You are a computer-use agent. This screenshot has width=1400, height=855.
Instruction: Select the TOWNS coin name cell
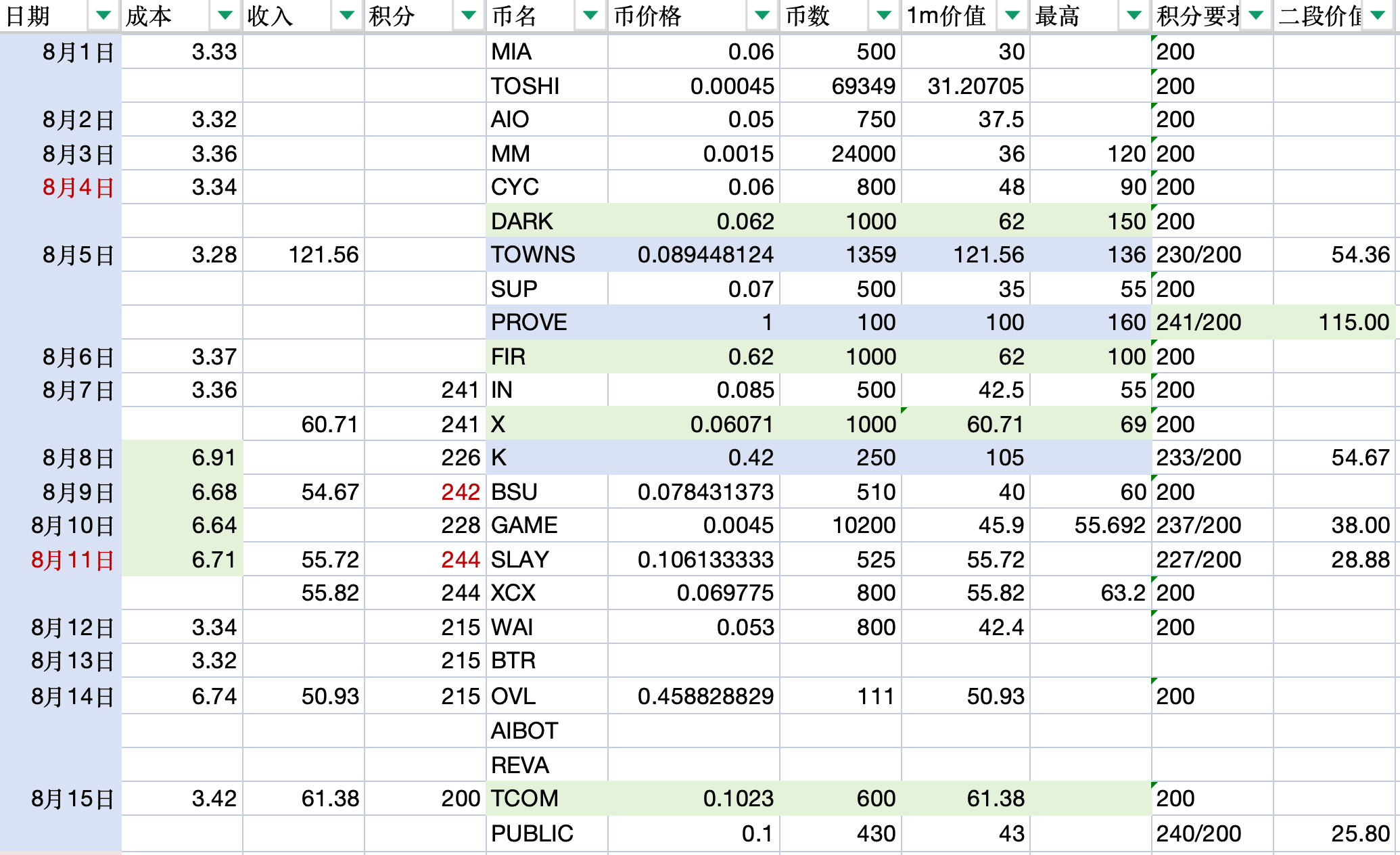click(533, 255)
